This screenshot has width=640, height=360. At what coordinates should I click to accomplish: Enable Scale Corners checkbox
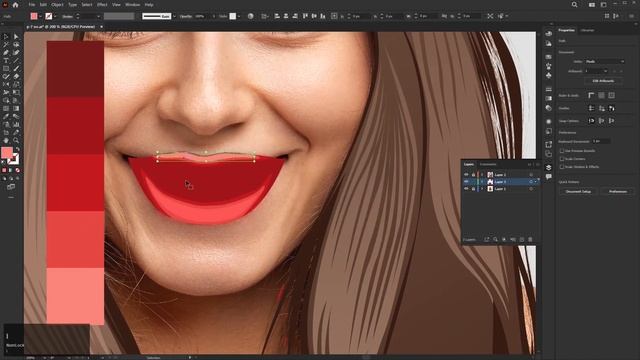tap(562, 159)
